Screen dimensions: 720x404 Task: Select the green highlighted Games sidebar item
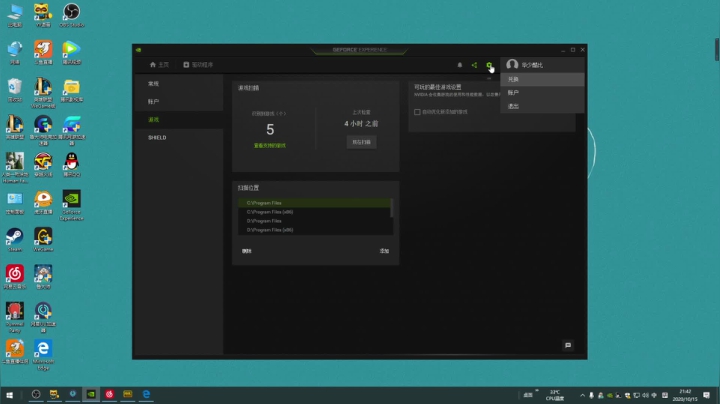[x=179, y=119]
